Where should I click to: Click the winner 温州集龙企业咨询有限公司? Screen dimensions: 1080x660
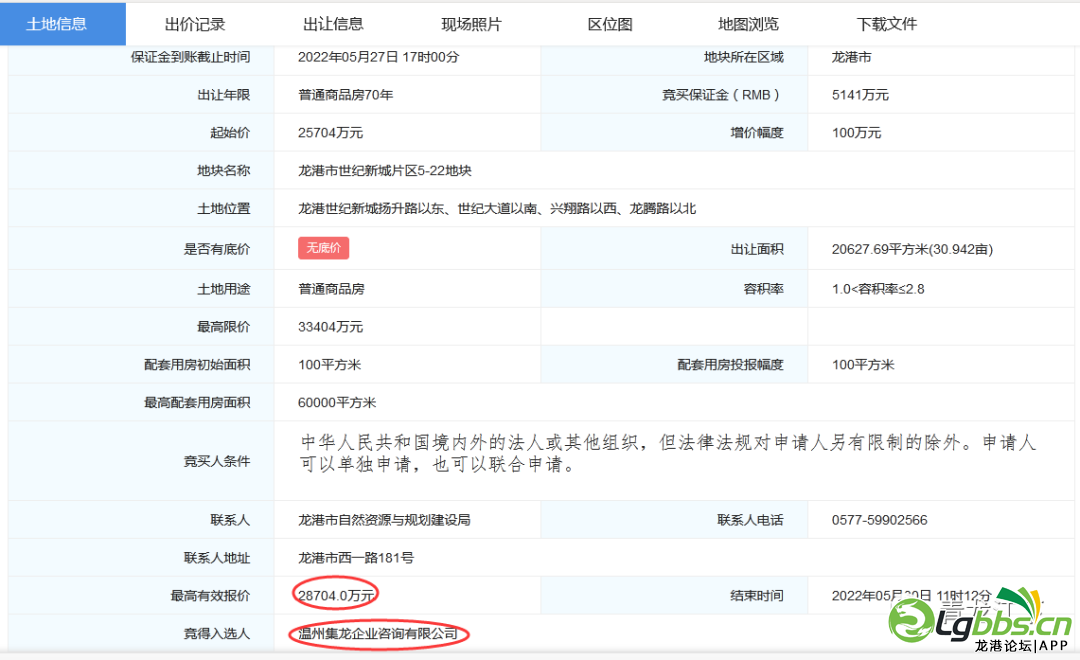378,634
